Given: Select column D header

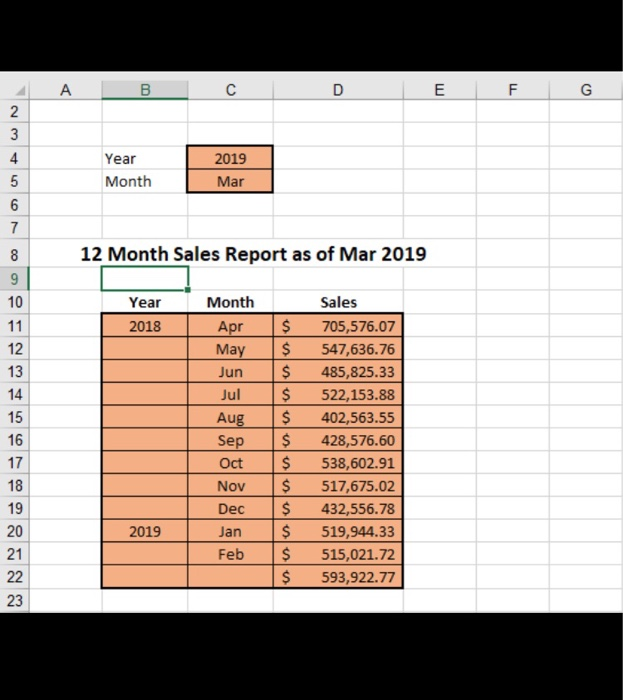Looking at the screenshot, I should point(338,90).
